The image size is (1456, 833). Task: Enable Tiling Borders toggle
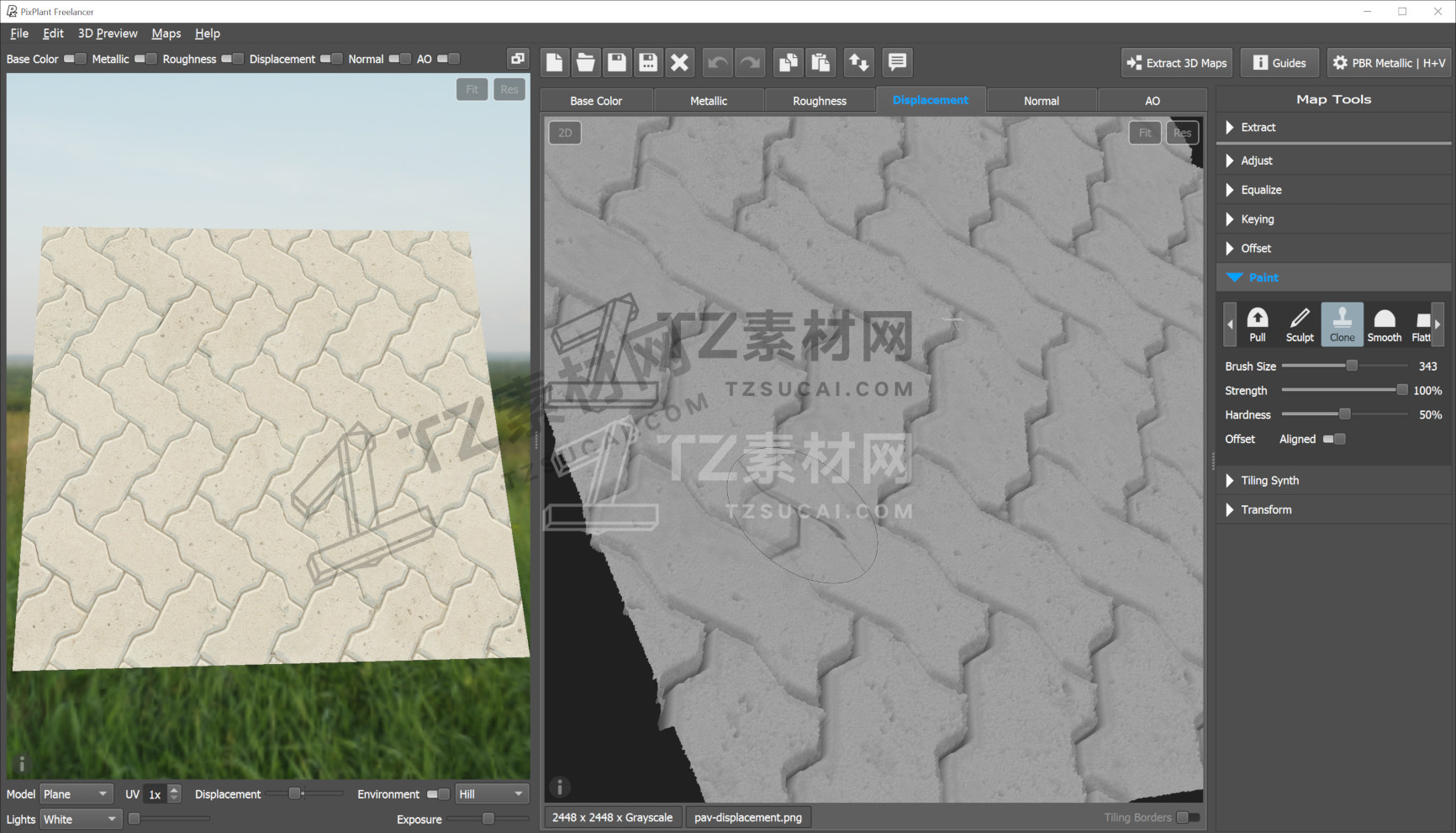[x=1188, y=817]
